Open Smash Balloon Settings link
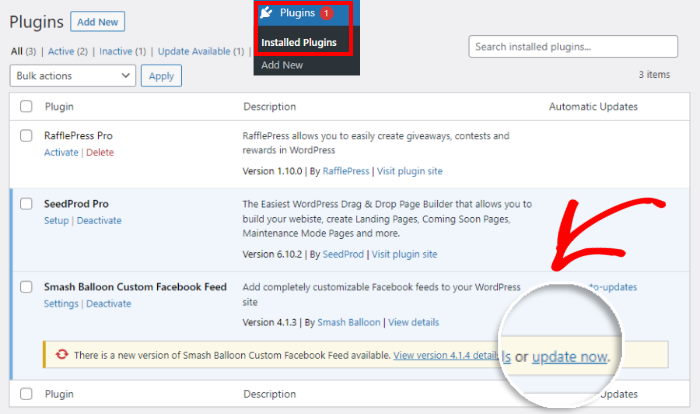 click(x=61, y=304)
